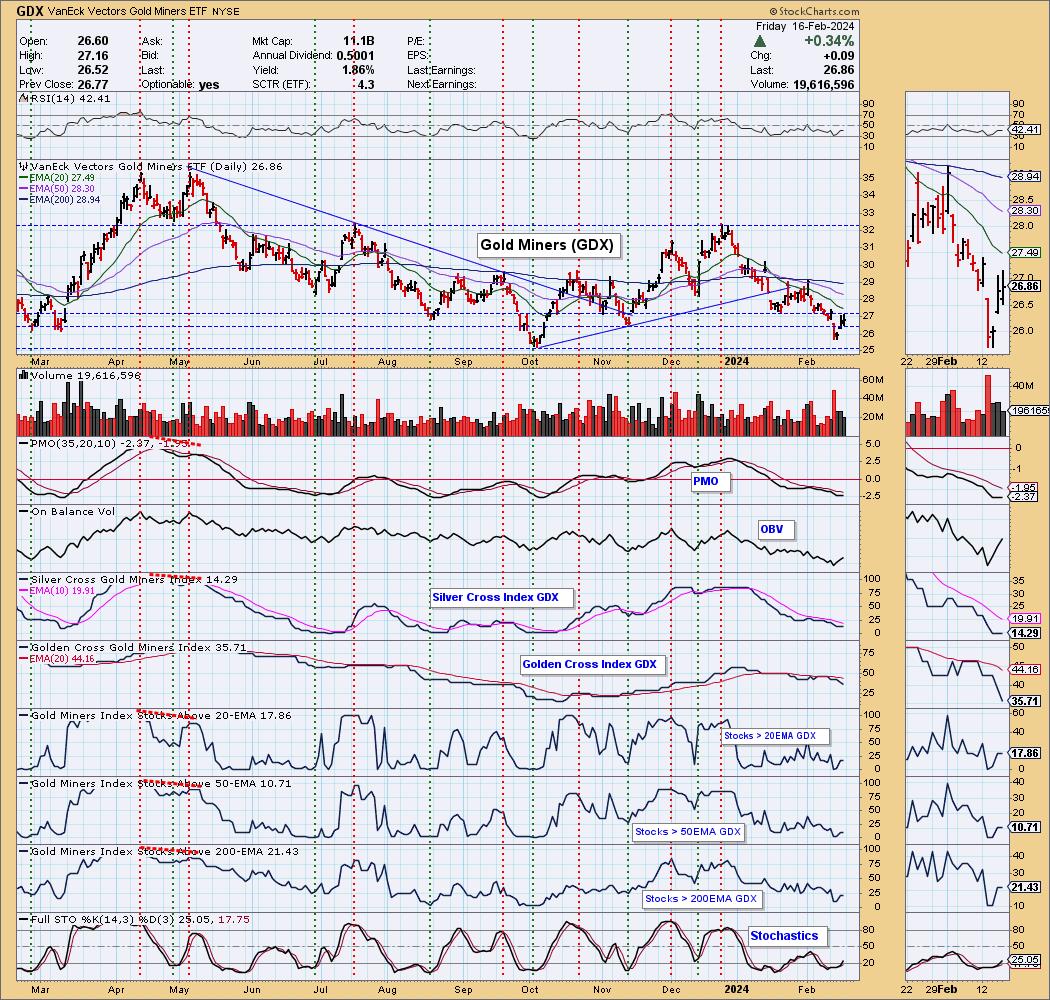The height and width of the screenshot is (1000, 1050).
Task: Click the -2.37 PMO value tag
Action: (1025, 496)
